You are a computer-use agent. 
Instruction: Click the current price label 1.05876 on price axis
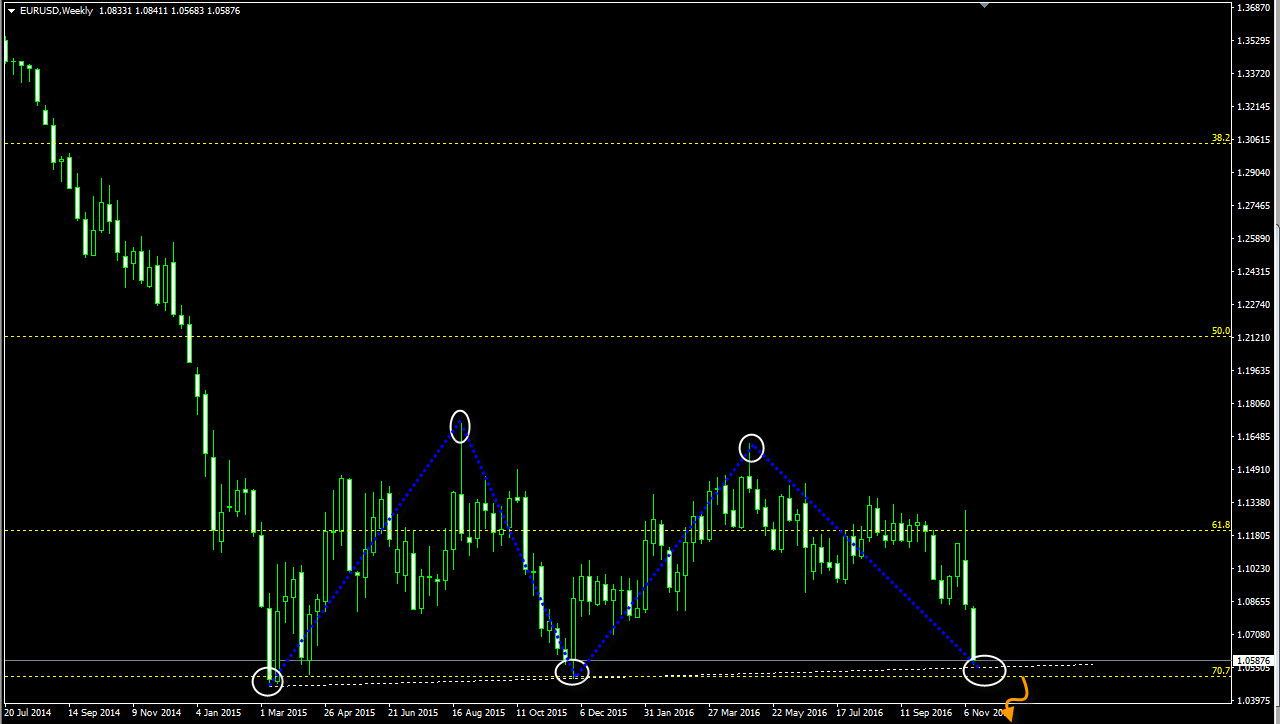coord(1255,660)
